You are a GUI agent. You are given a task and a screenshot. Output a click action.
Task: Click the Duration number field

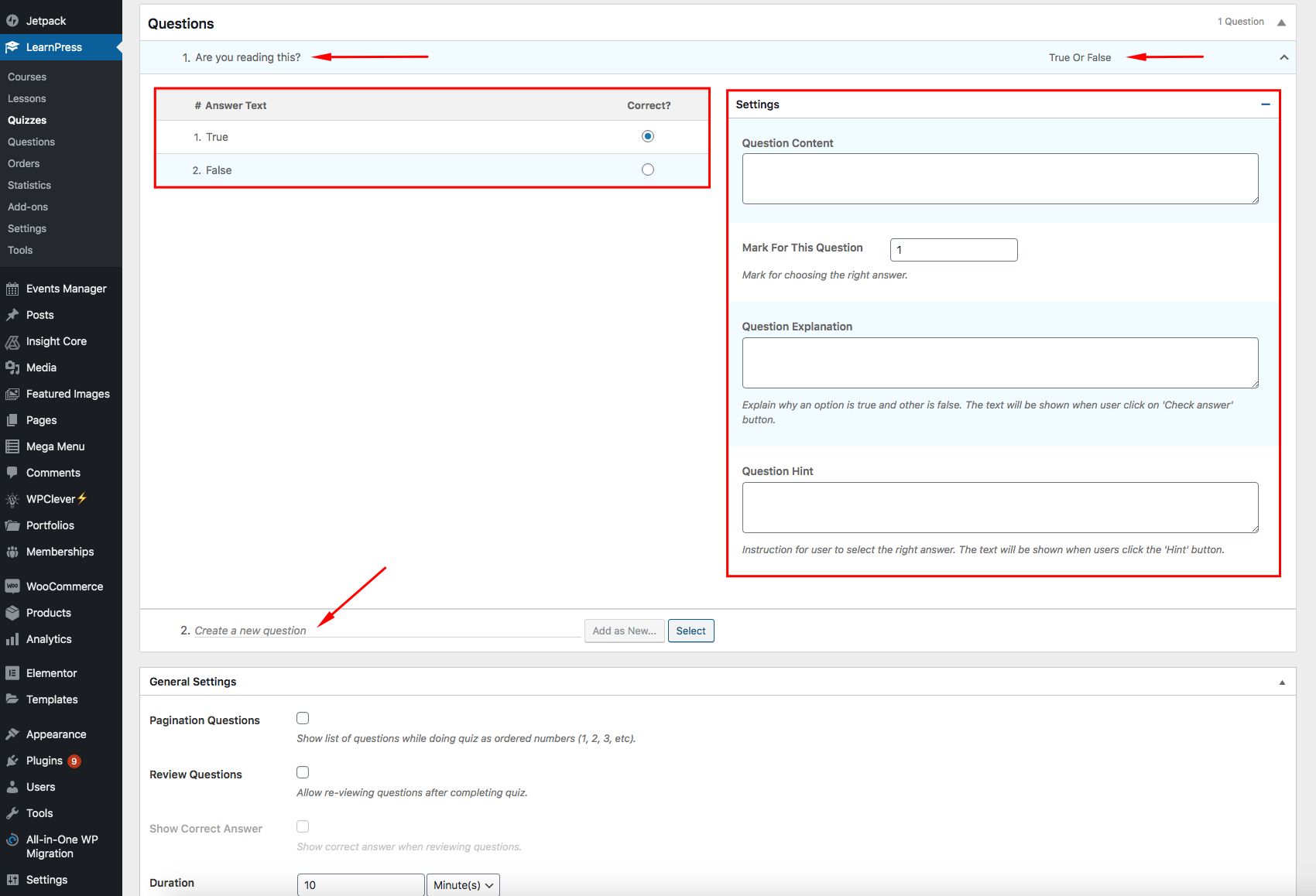tap(361, 885)
